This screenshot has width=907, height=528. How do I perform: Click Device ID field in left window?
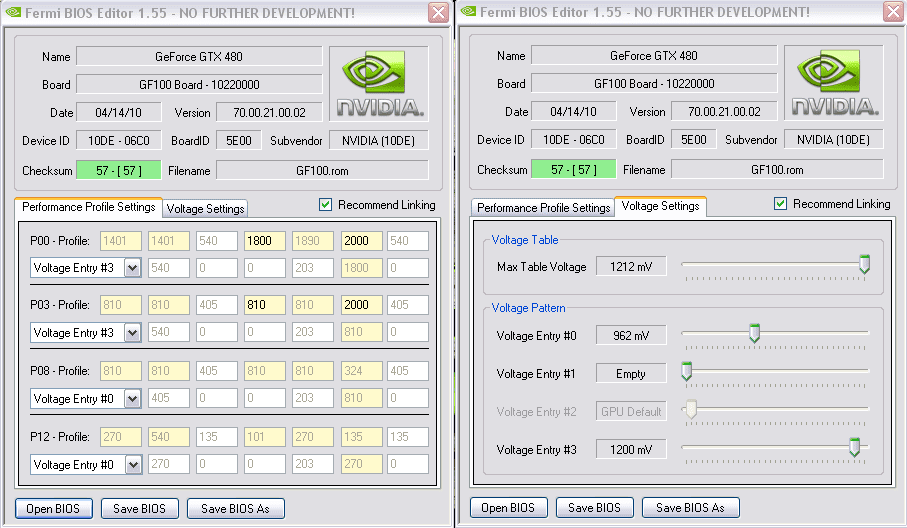(119, 141)
